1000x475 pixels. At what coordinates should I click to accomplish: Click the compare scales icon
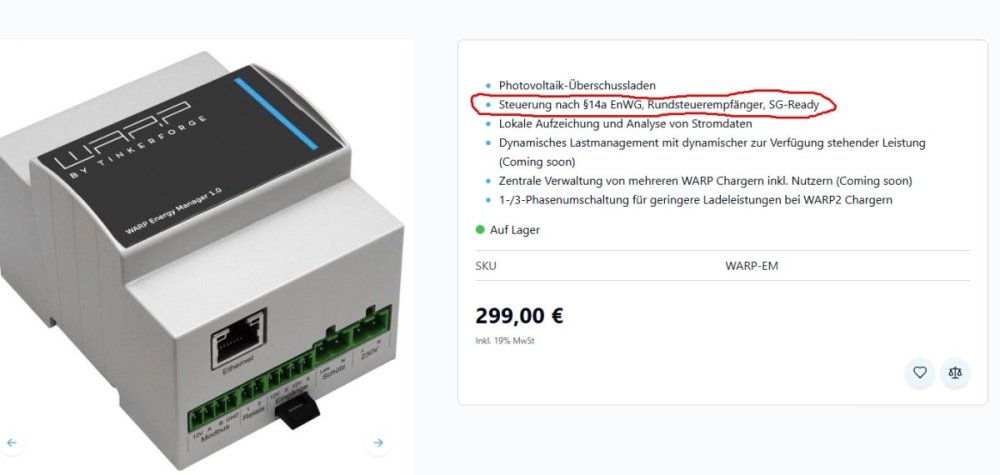[x=955, y=372]
